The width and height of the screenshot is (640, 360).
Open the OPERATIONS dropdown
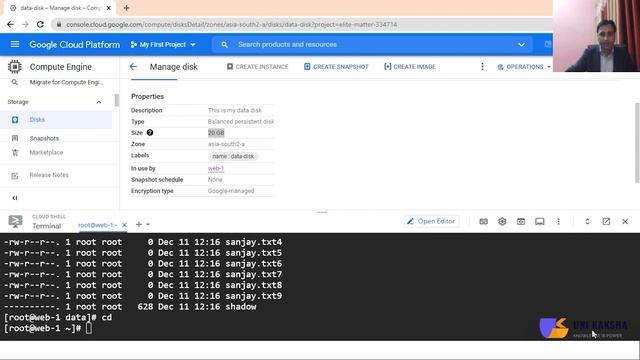[x=524, y=67]
